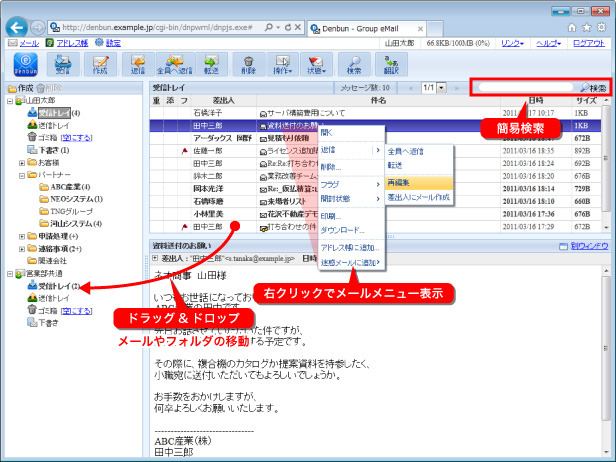Screen dimensions: 616x462
Task: Click the 別ウィンドウ window icon
Action: click(x=563, y=246)
